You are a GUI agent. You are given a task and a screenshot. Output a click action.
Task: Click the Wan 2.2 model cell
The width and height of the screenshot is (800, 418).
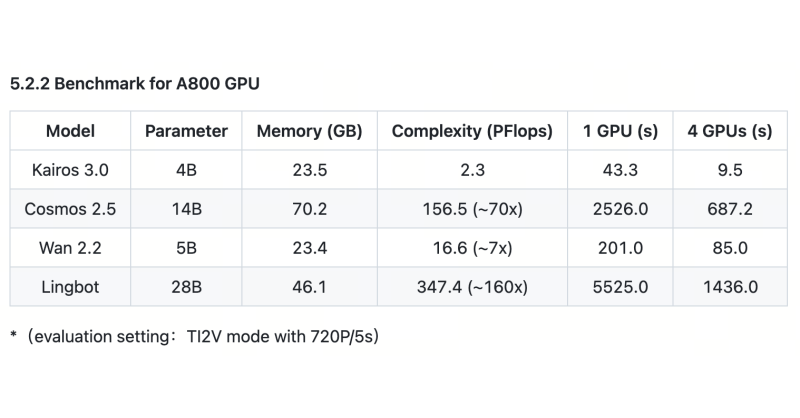pyautogui.click(x=71, y=248)
